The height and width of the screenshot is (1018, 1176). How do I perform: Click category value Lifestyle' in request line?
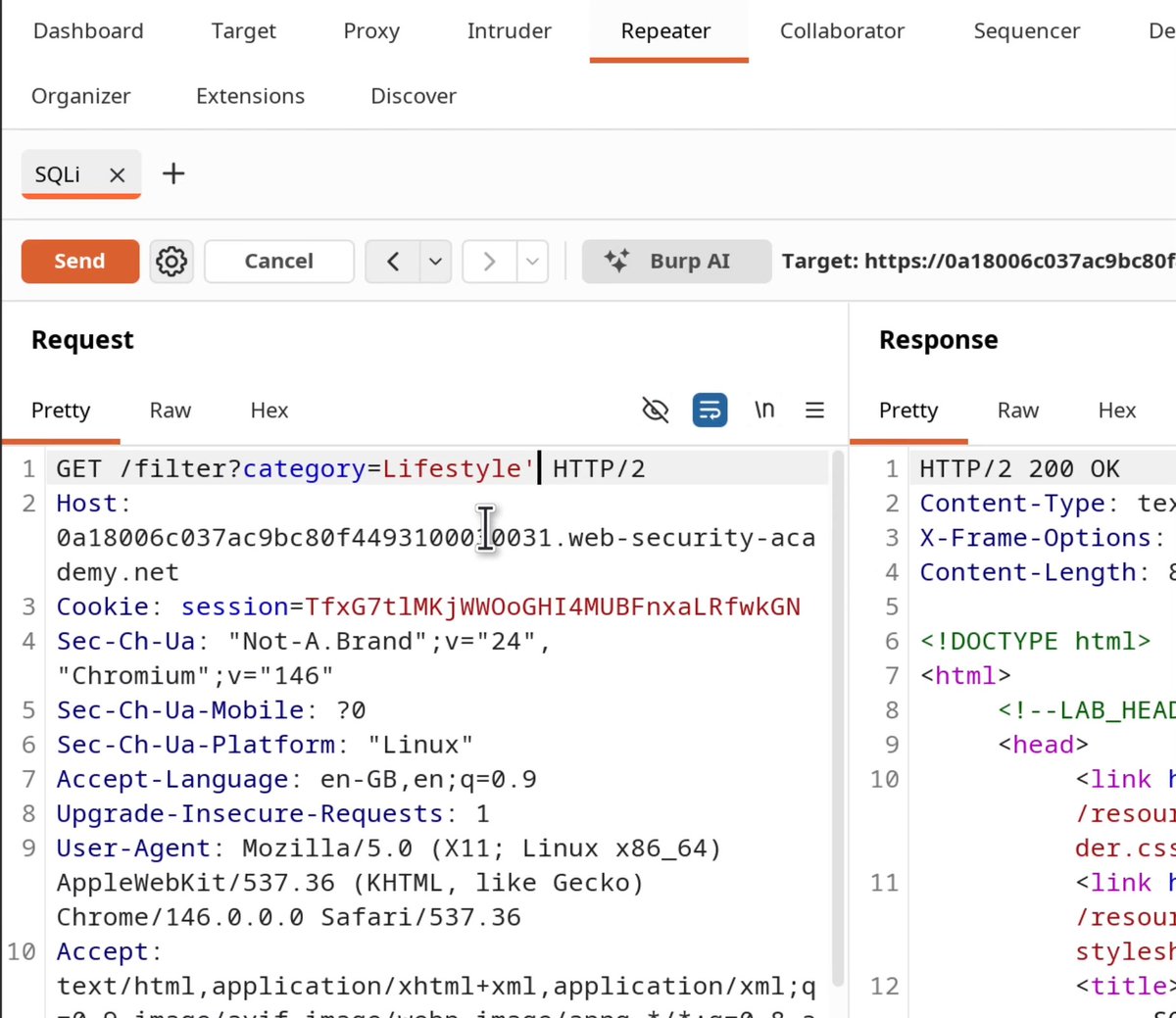tap(459, 469)
